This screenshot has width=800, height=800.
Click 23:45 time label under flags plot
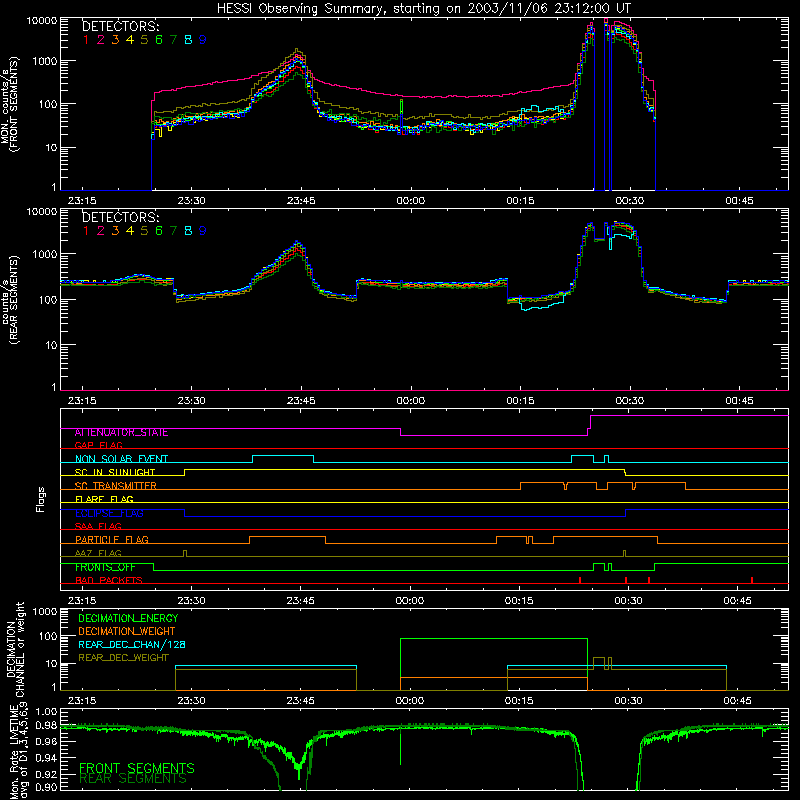coord(301,601)
